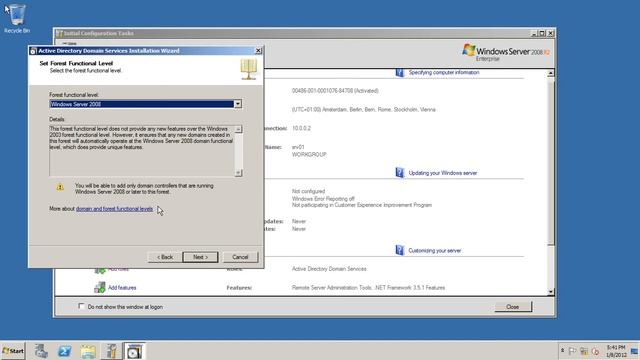This screenshot has width=640, height=360.
Task: Click Close button in Initial Configuration Tasks
Action: click(x=513, y=307)
